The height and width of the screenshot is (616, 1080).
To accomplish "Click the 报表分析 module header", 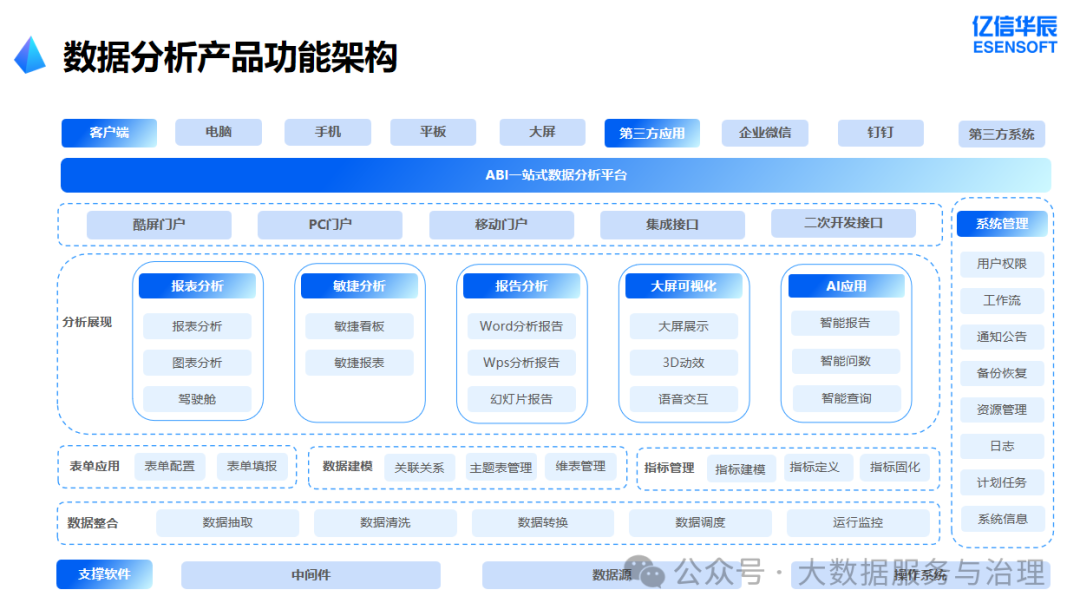I will (197, 286).
